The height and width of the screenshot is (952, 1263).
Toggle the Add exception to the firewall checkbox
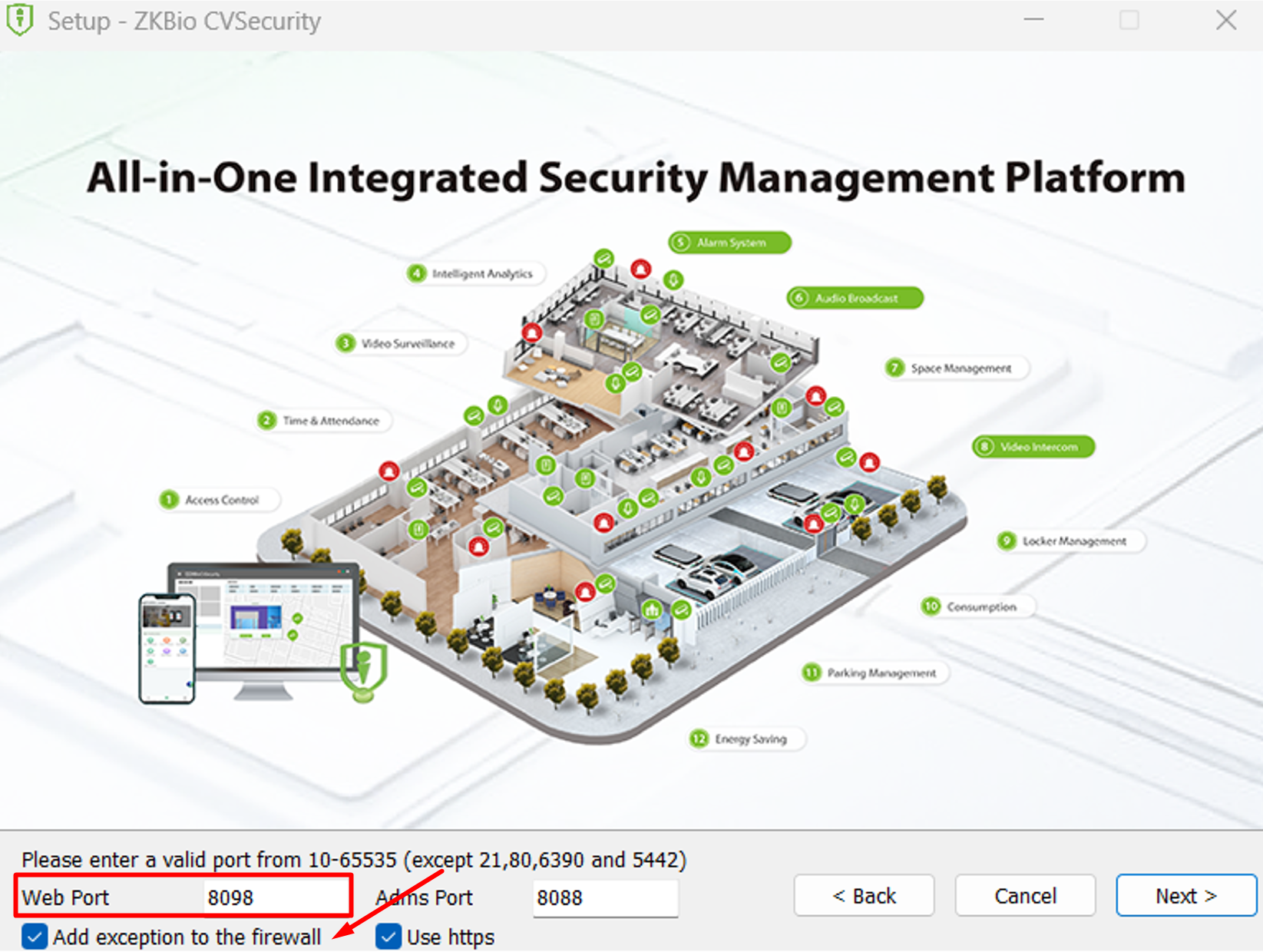tap(35, 937)
